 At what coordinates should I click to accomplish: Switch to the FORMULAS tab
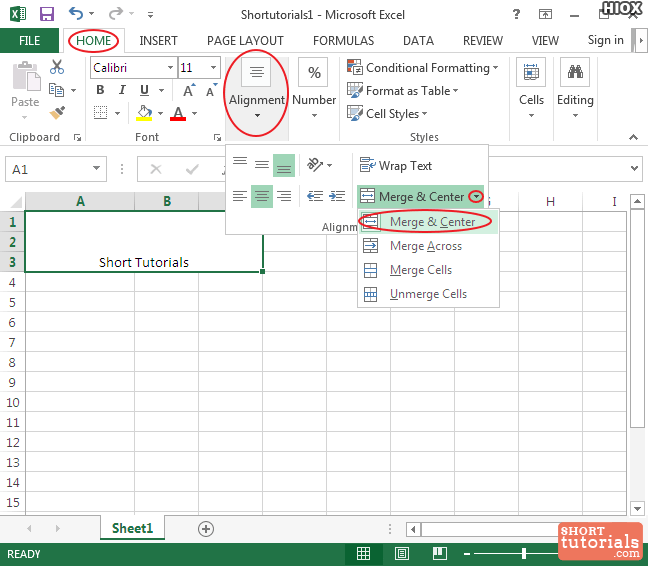(x=343, y=40)
